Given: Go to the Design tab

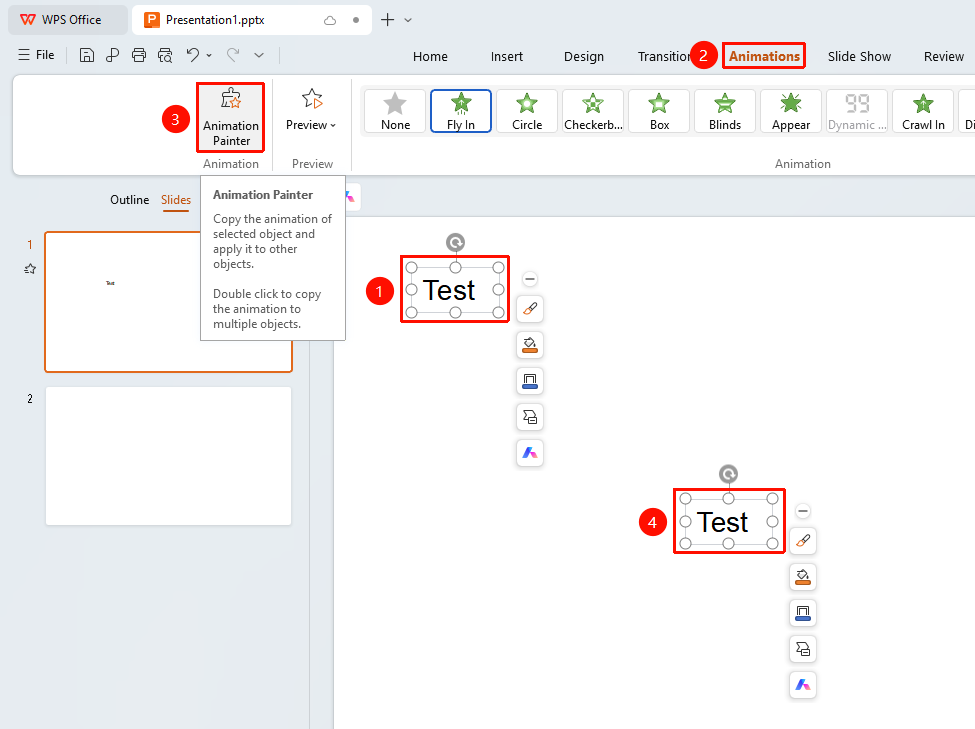Looking at the screenshot, I should [x=584, y=57].
